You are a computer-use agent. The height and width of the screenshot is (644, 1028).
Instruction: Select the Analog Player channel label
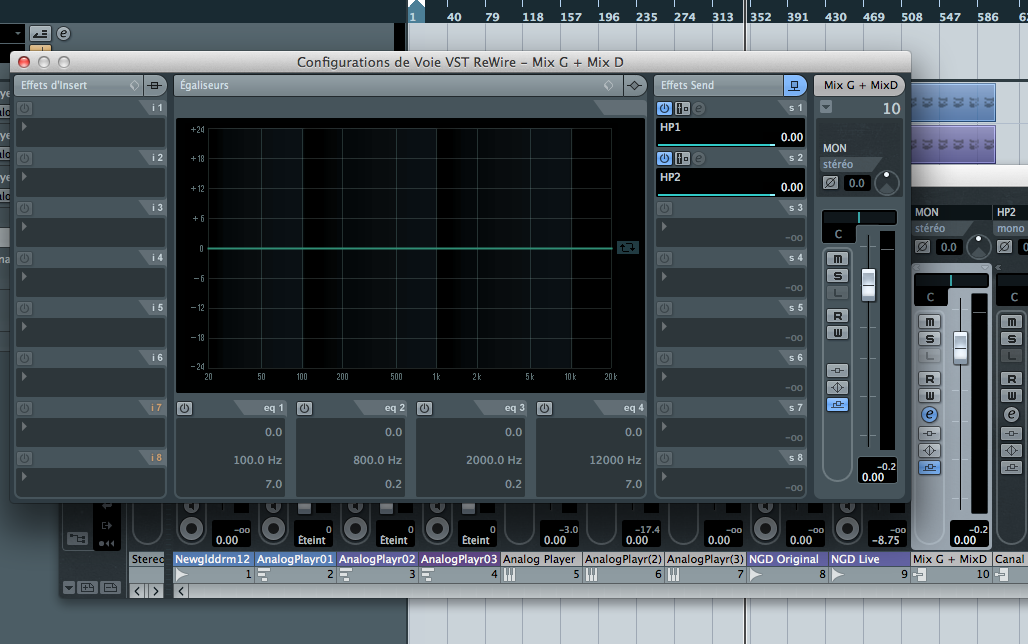[539, 559]
